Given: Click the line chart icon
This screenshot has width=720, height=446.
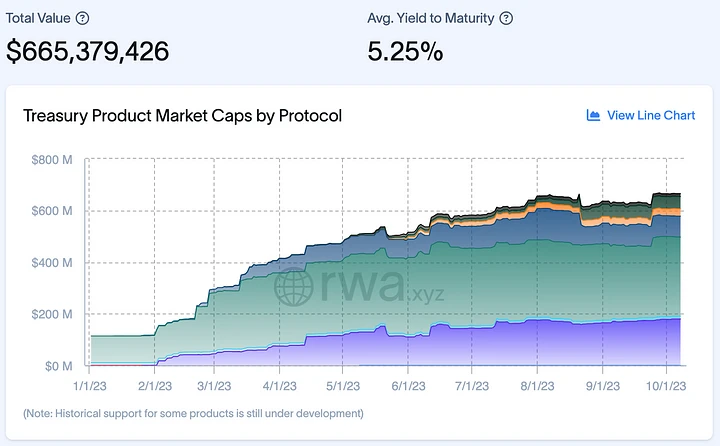Looking at the screenshot, I should pyautogui.click(x=593, y=115).
